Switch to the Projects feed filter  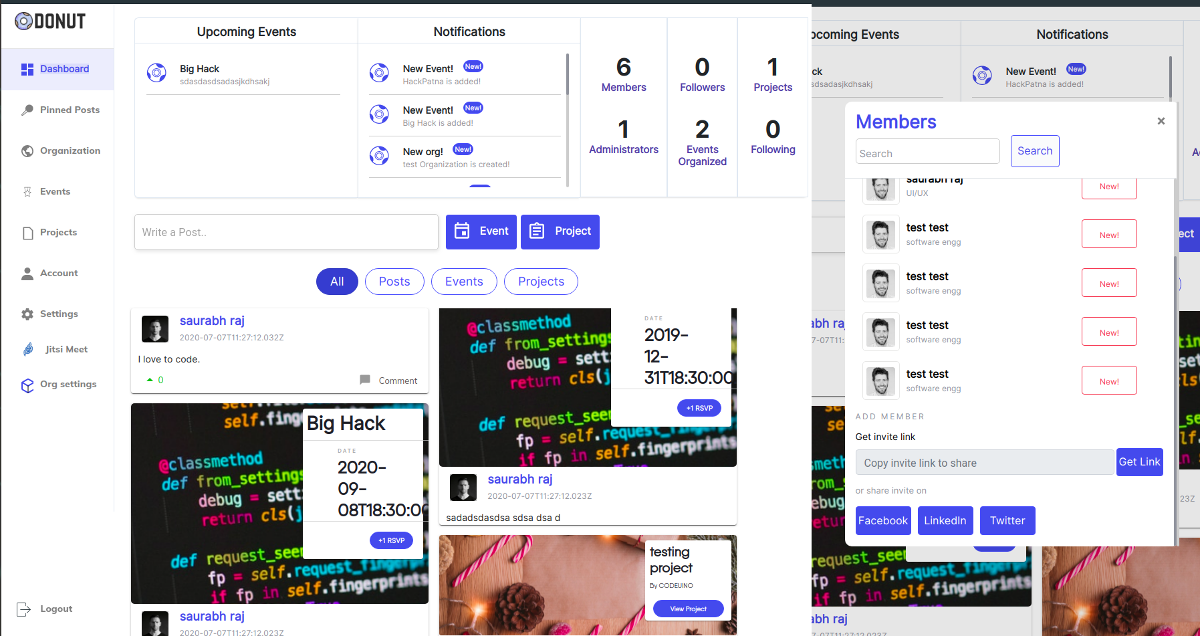pos(541,282)
